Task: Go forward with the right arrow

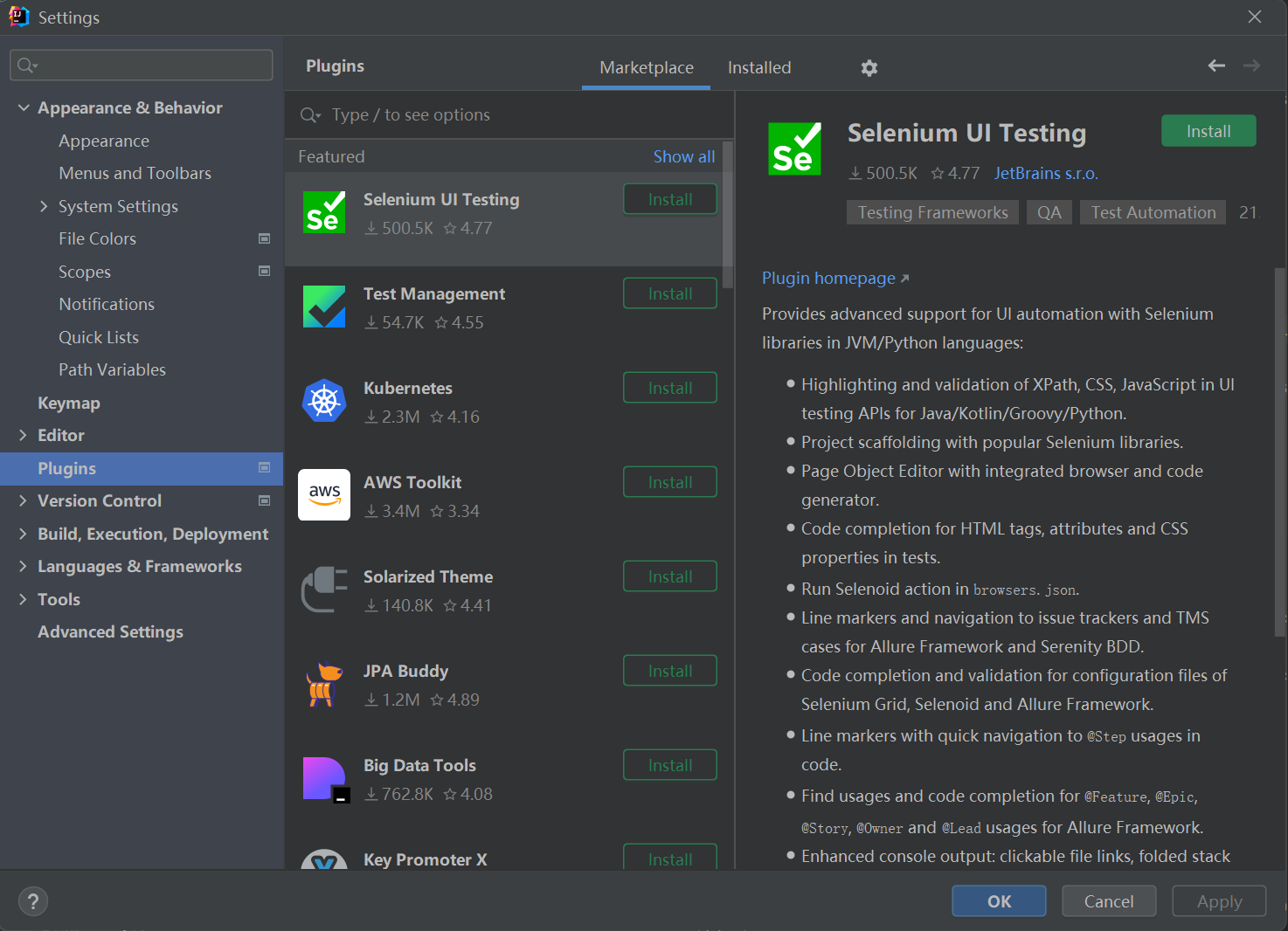Action: click(x=1251, y=66)
